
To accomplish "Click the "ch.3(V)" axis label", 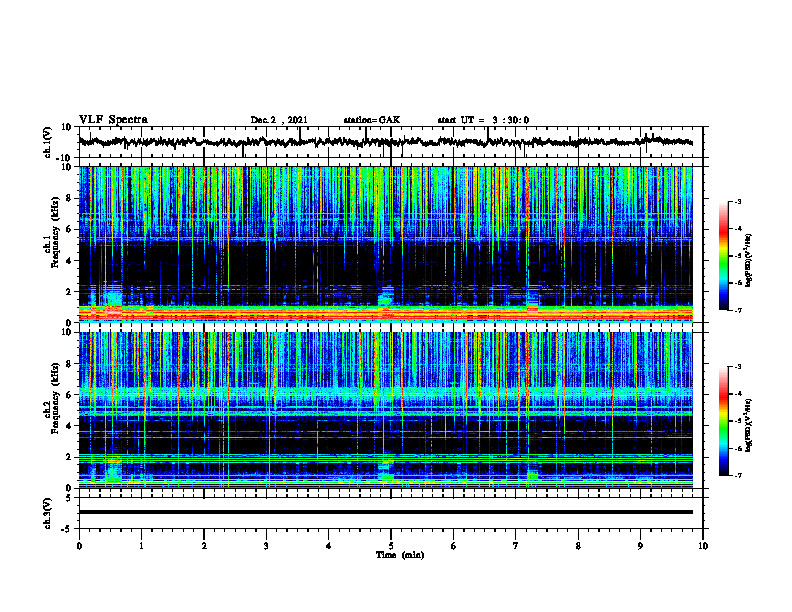I will pyautogui.click(x=48, y=513).
